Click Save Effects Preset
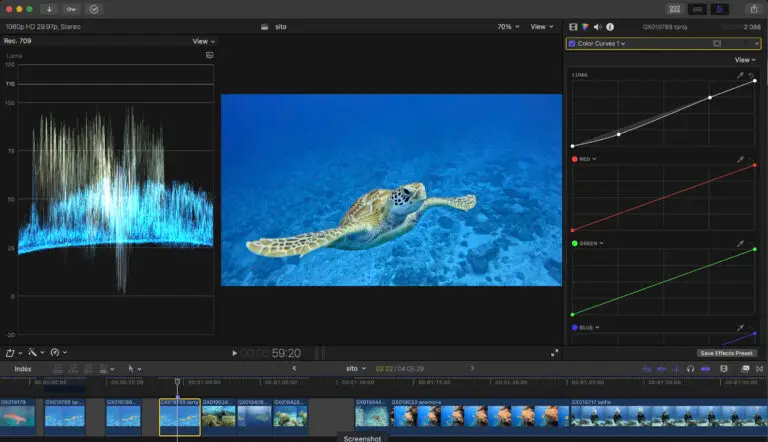The width and height of the screenshot is (768, 442). tap(726, 353)
